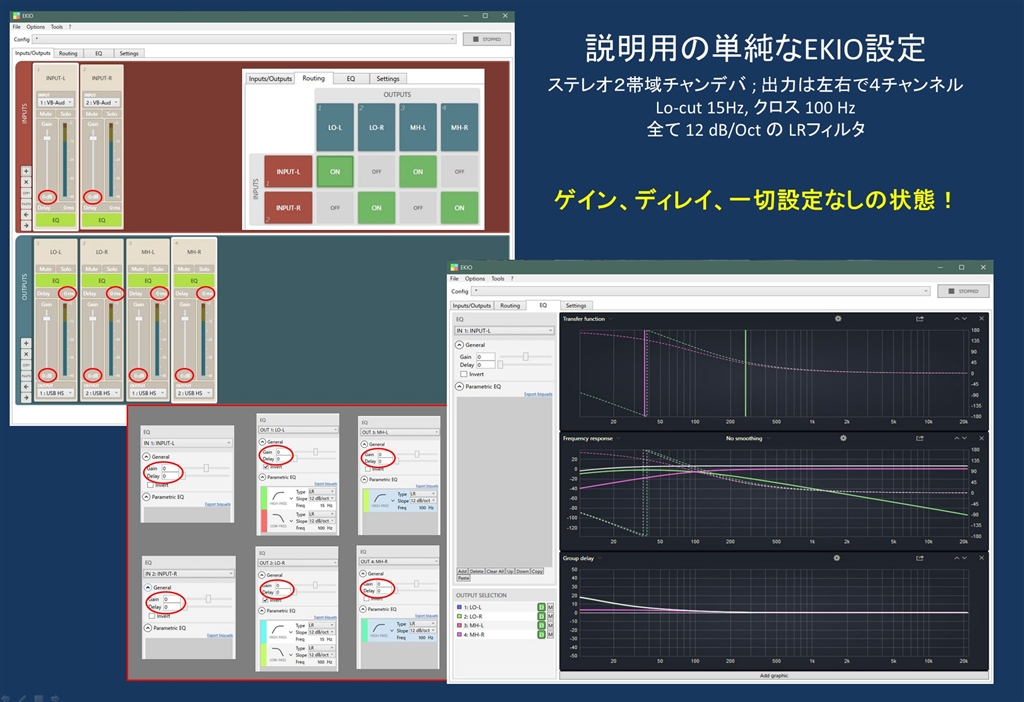Remove input with X icon in INPUTS
Viewport: 1024px width, 702px height.
tap(26, 182)
